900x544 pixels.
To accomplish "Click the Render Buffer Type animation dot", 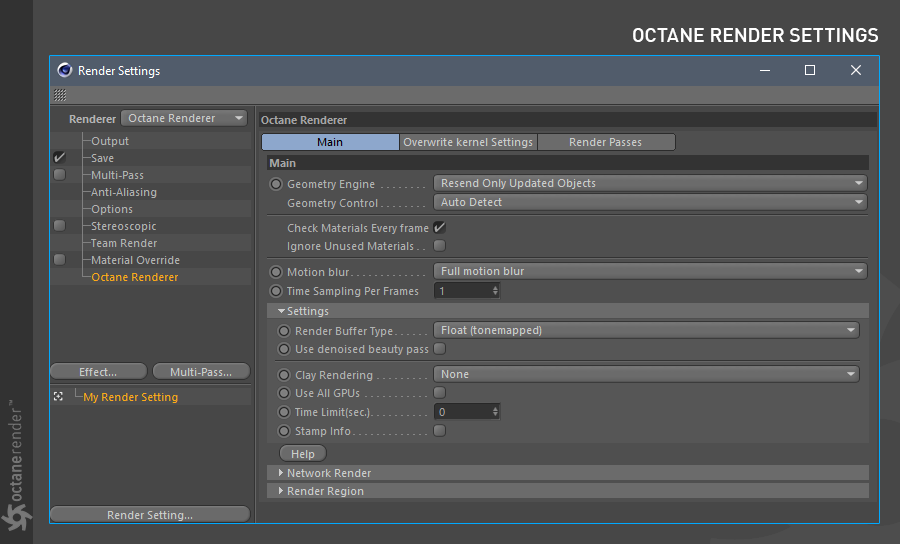I will click(x=284, y=331).
